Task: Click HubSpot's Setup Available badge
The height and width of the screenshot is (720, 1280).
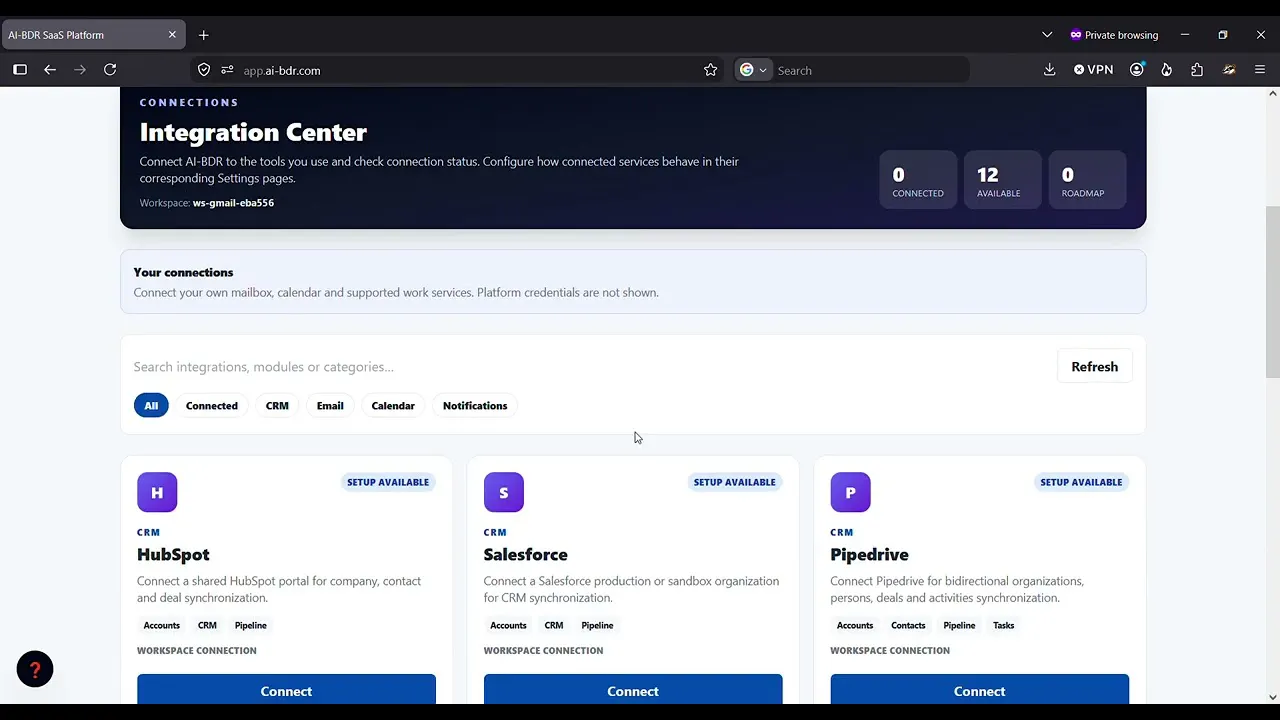Action: (388, 482)
